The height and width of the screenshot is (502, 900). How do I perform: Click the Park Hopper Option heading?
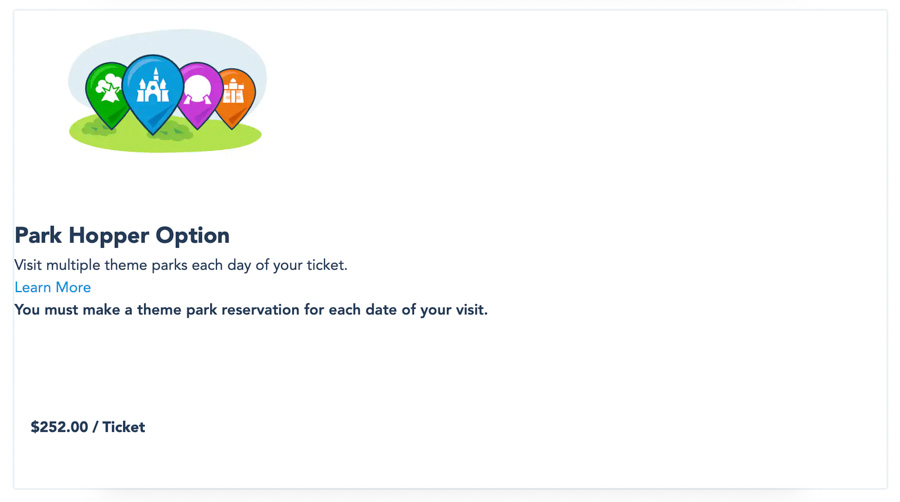[x=122, y=236]
